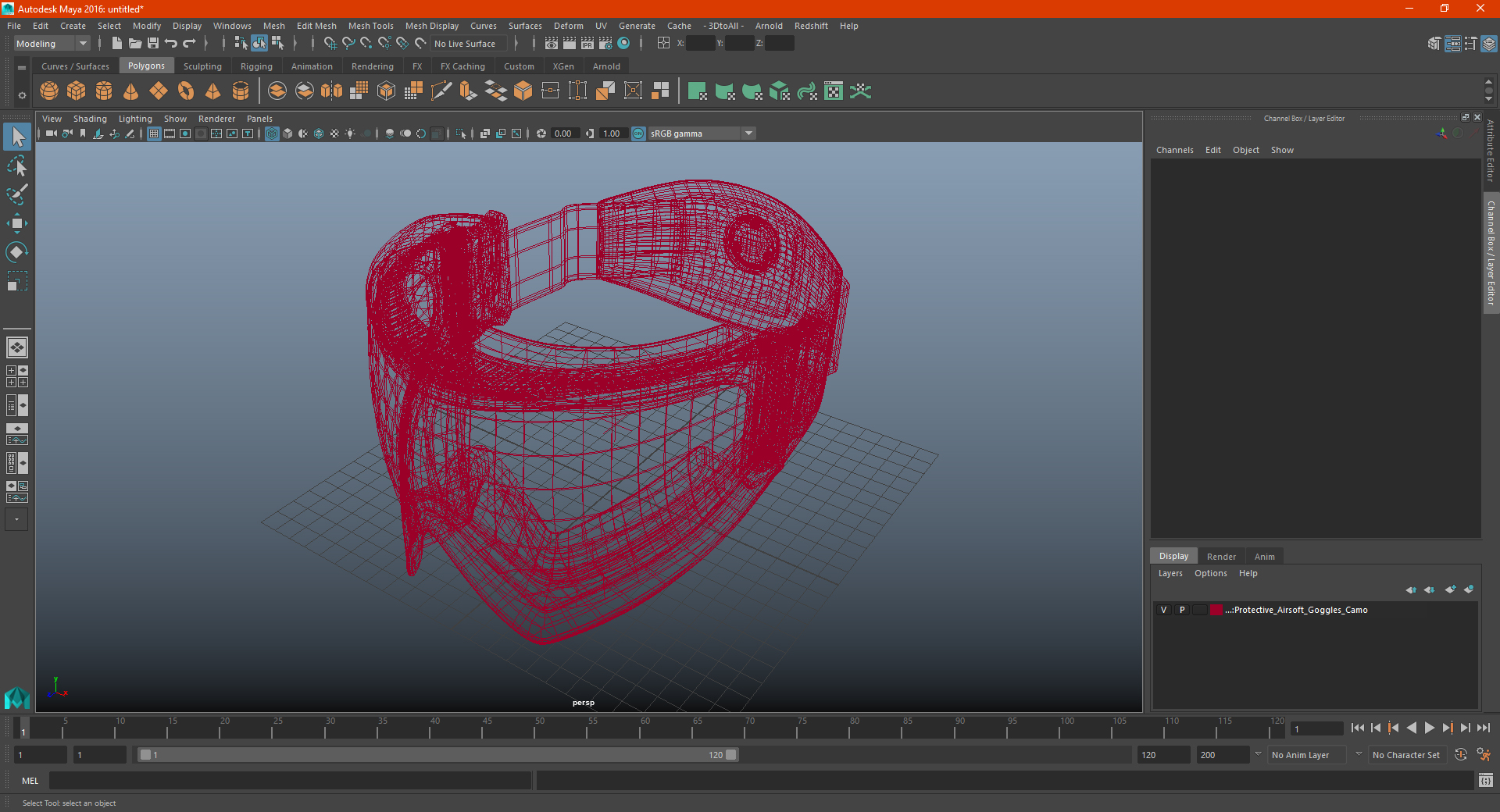Toggle snap to grids magnet icon

tap(330, 44)
